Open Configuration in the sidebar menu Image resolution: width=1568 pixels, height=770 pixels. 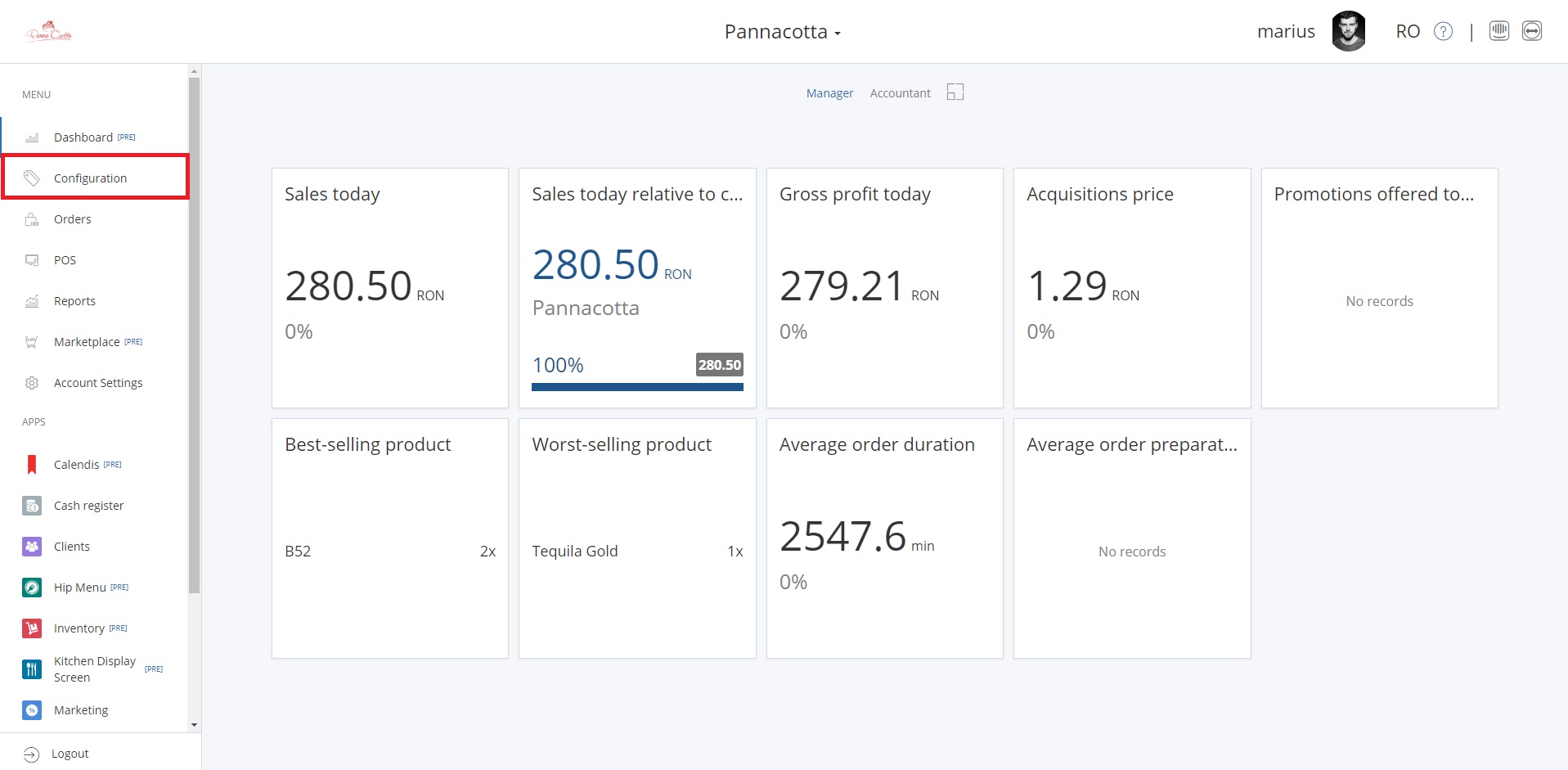point(90,178)
